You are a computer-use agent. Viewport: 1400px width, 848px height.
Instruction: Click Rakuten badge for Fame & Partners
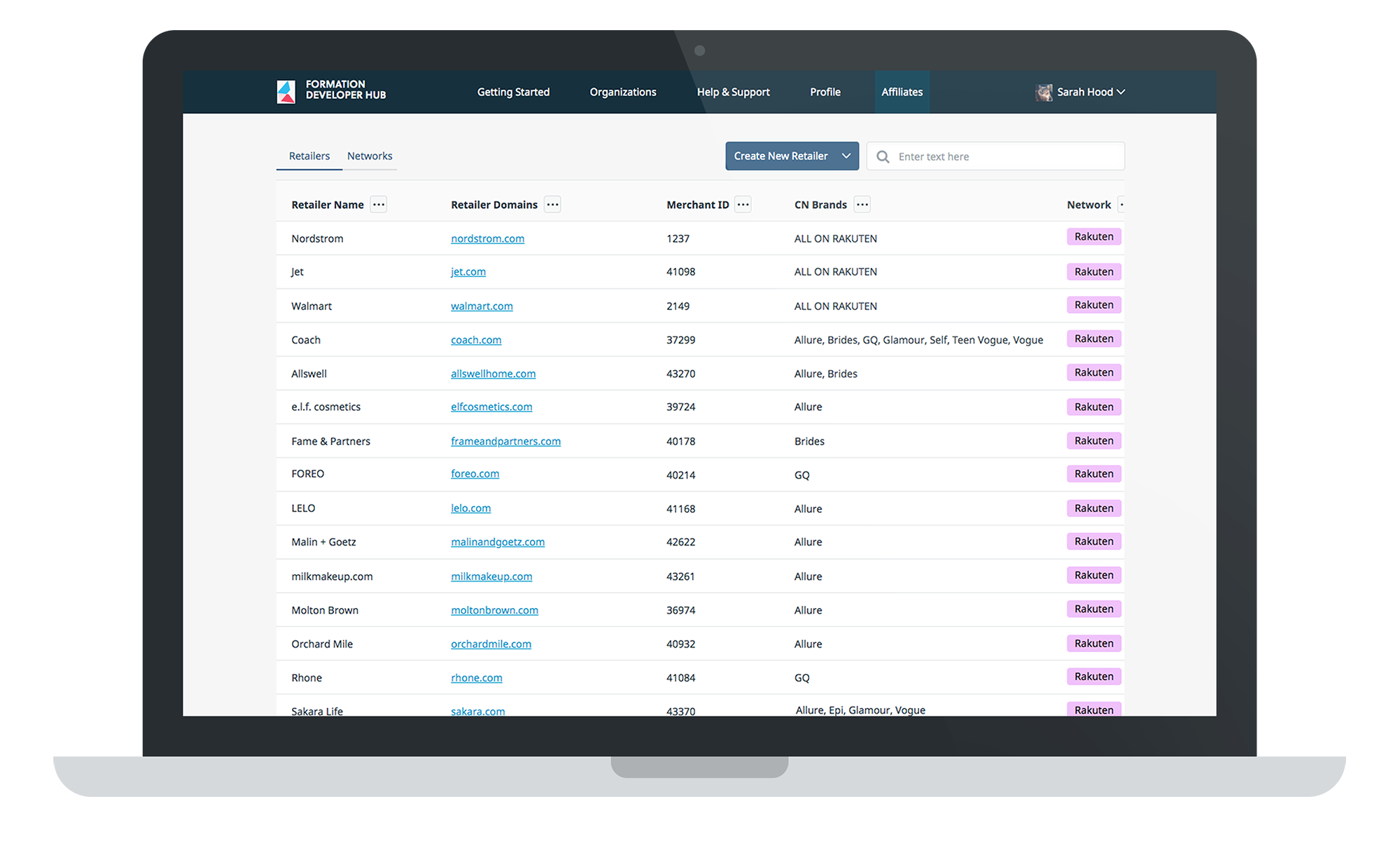(1094, 440)
